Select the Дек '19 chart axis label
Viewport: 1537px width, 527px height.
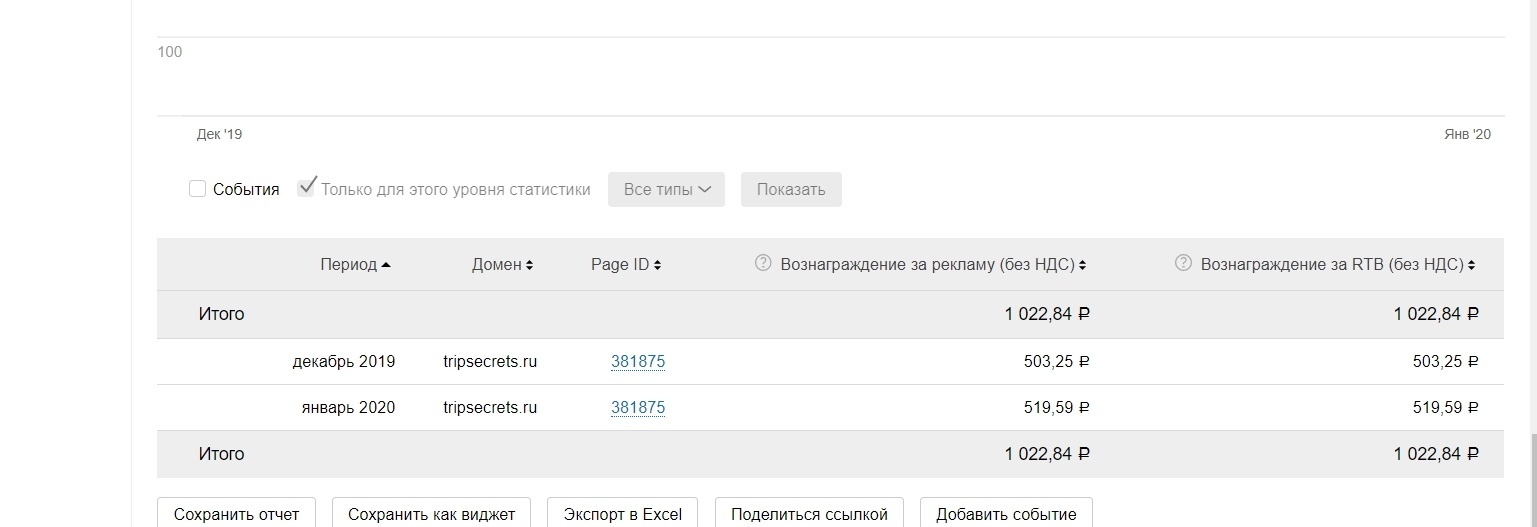219,134
